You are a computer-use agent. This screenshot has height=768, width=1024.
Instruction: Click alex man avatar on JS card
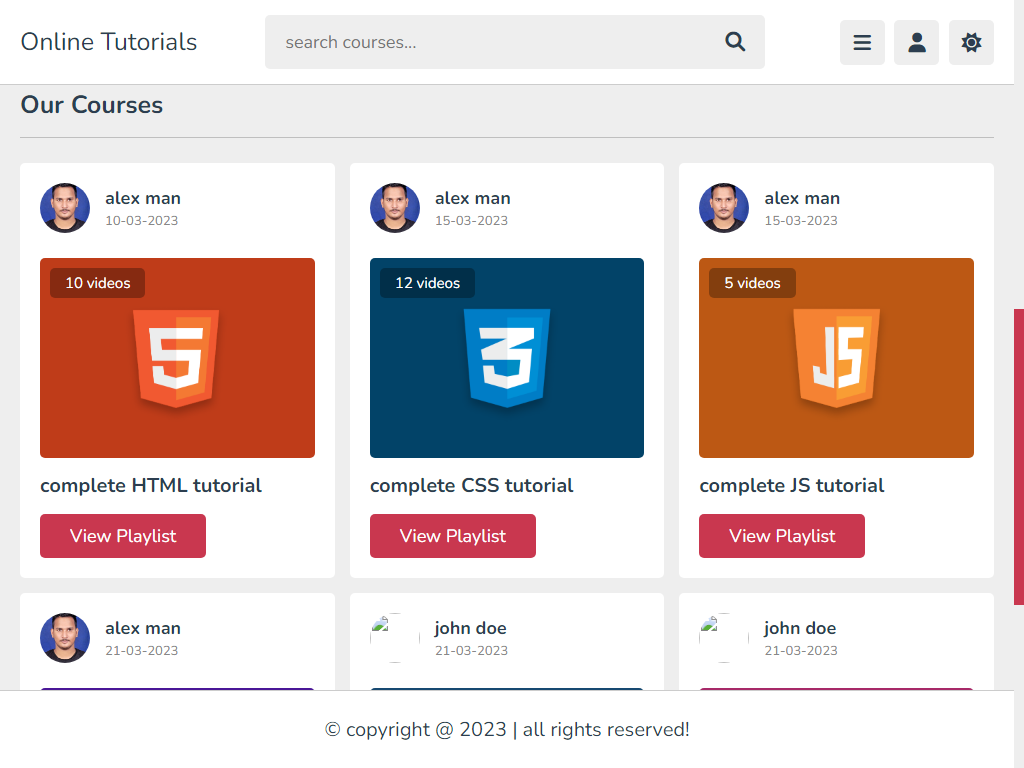click(724, 208)
